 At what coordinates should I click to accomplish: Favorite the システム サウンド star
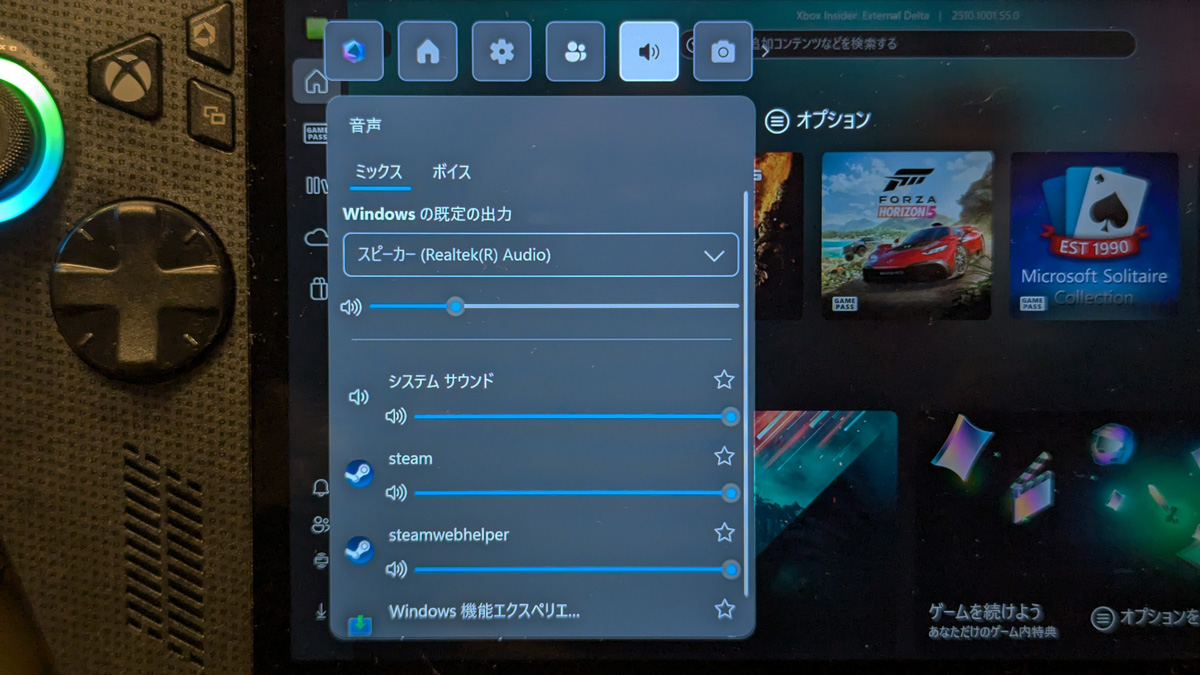pos(724,380)
